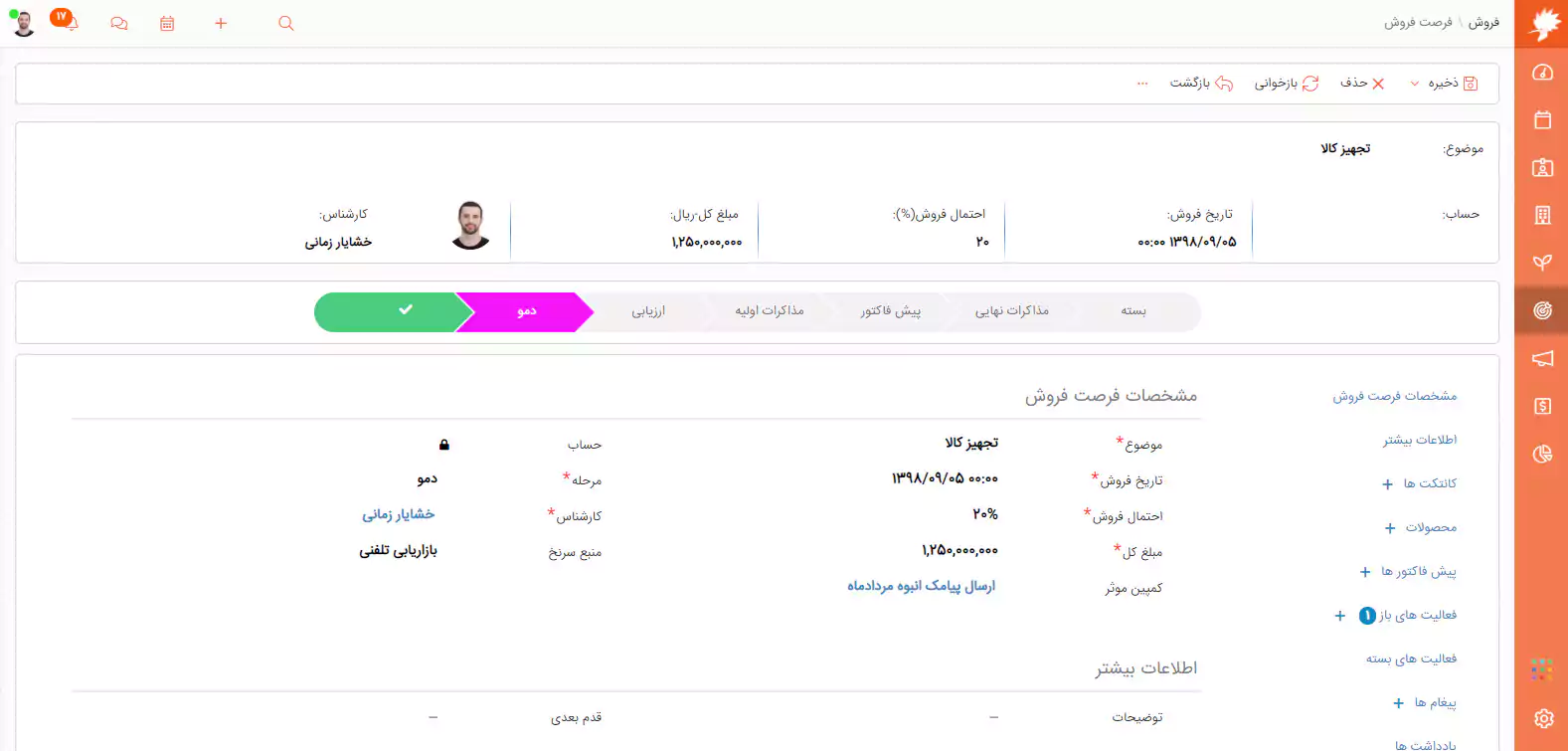
Task: Click the plus icon in top bar
Action: pyautogui.click(x=221, y=23)
